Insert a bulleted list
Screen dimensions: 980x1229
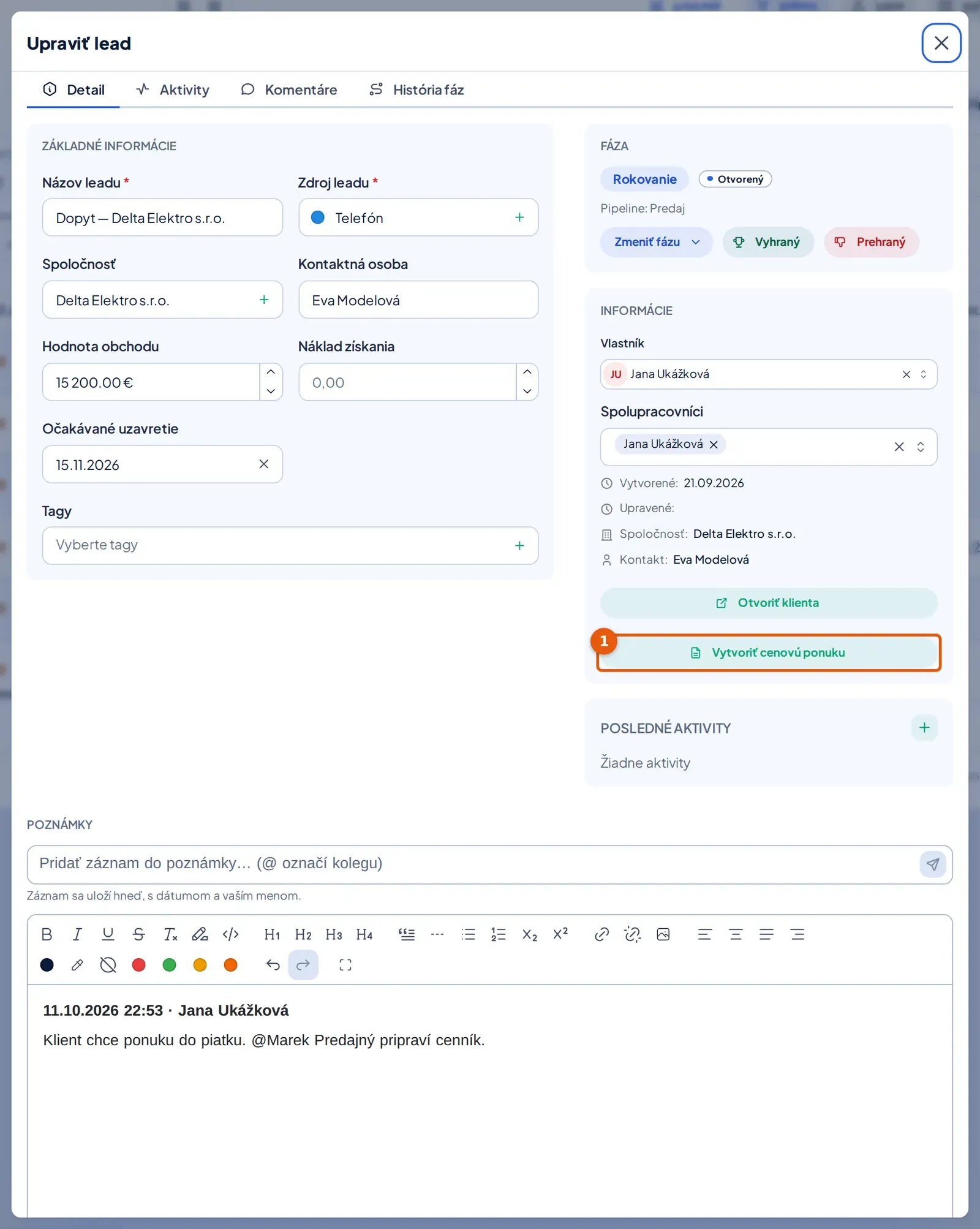pos(468,934)
